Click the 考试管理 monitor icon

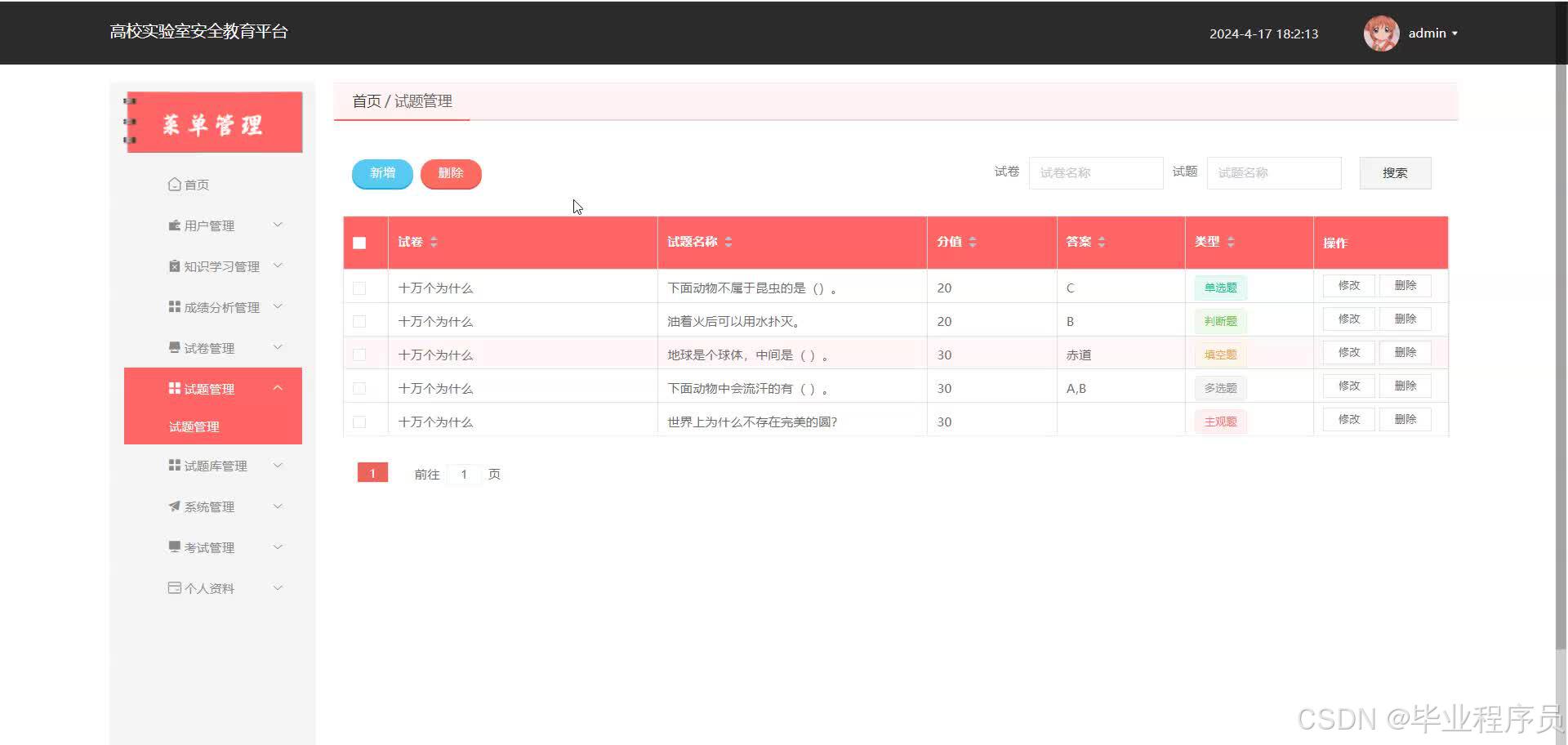[174, 547]
